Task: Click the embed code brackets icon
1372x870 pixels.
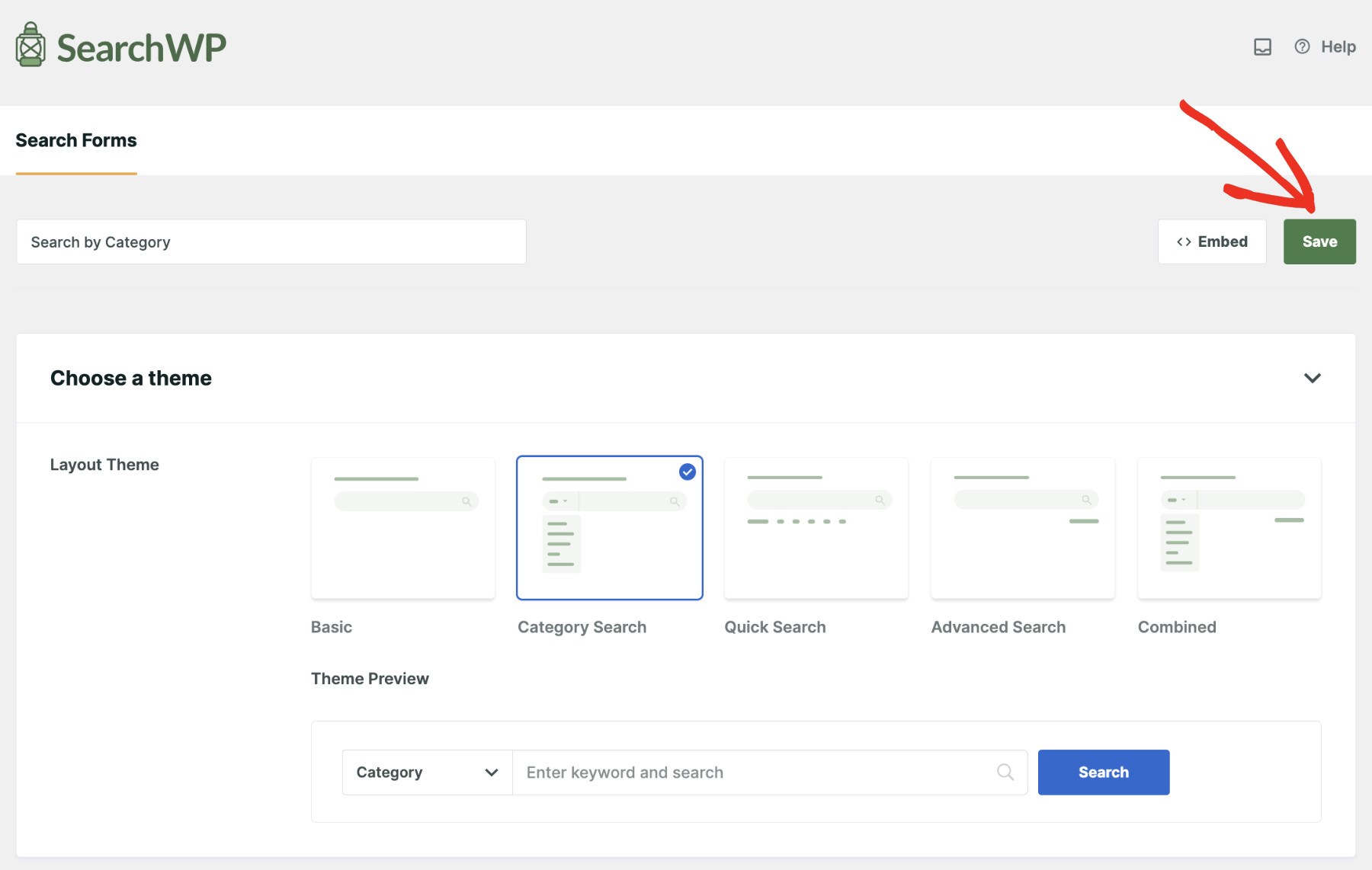Action: click(1184, 241)
